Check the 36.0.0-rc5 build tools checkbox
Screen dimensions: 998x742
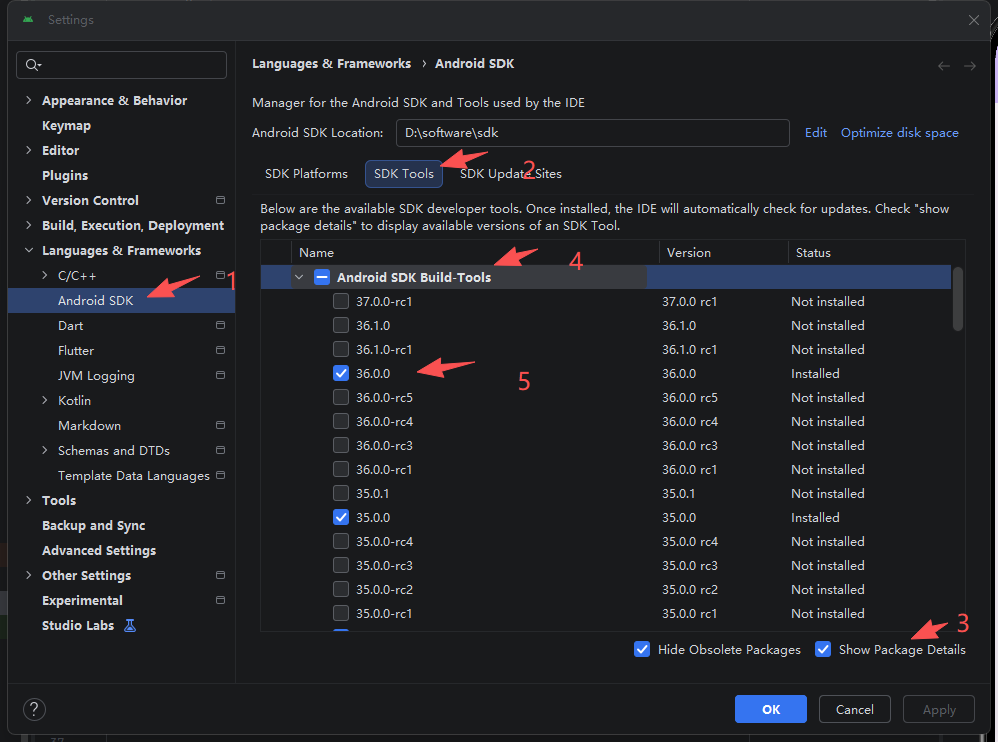(341, 397)
